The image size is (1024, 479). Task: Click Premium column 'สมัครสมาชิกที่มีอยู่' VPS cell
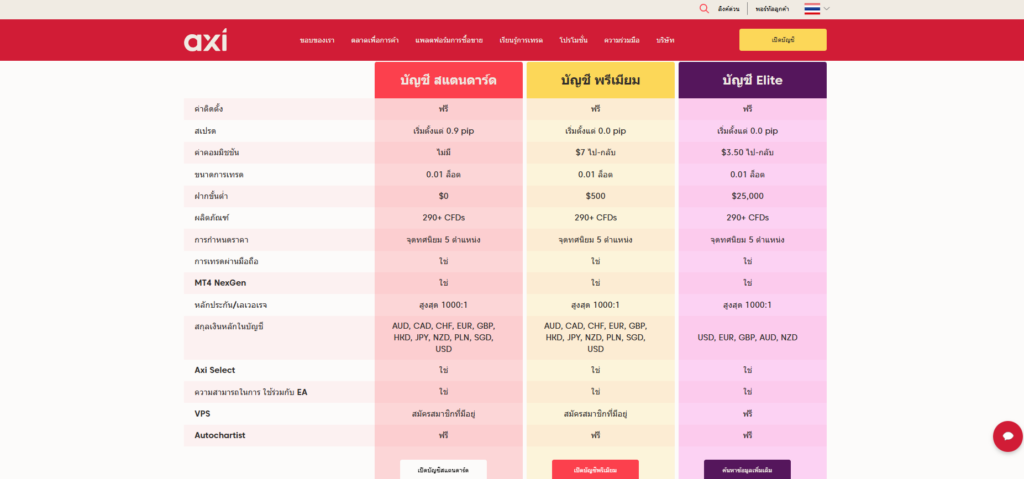(596, 414)
